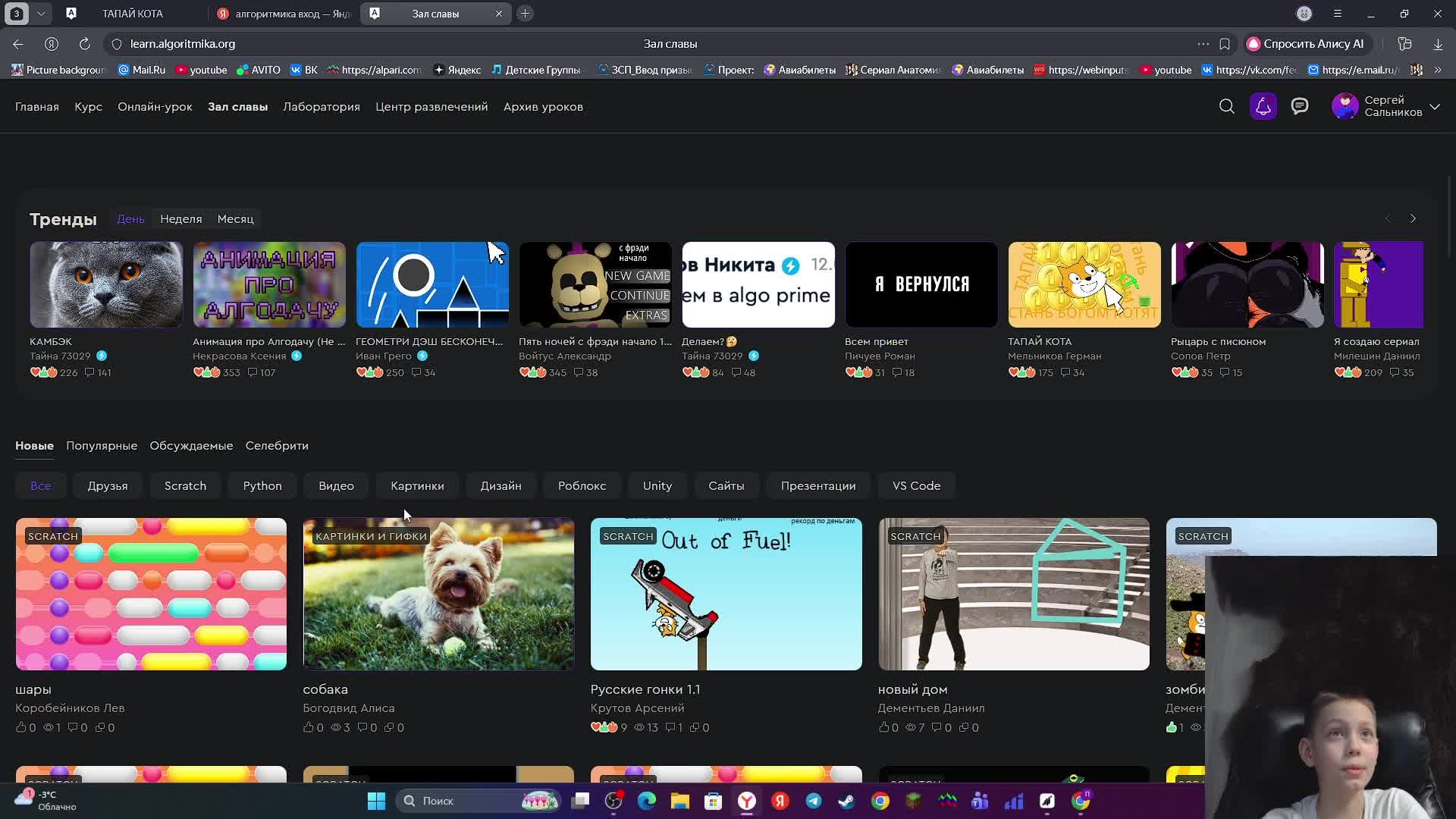Open the browser downloads icon

click(1438, 44)
